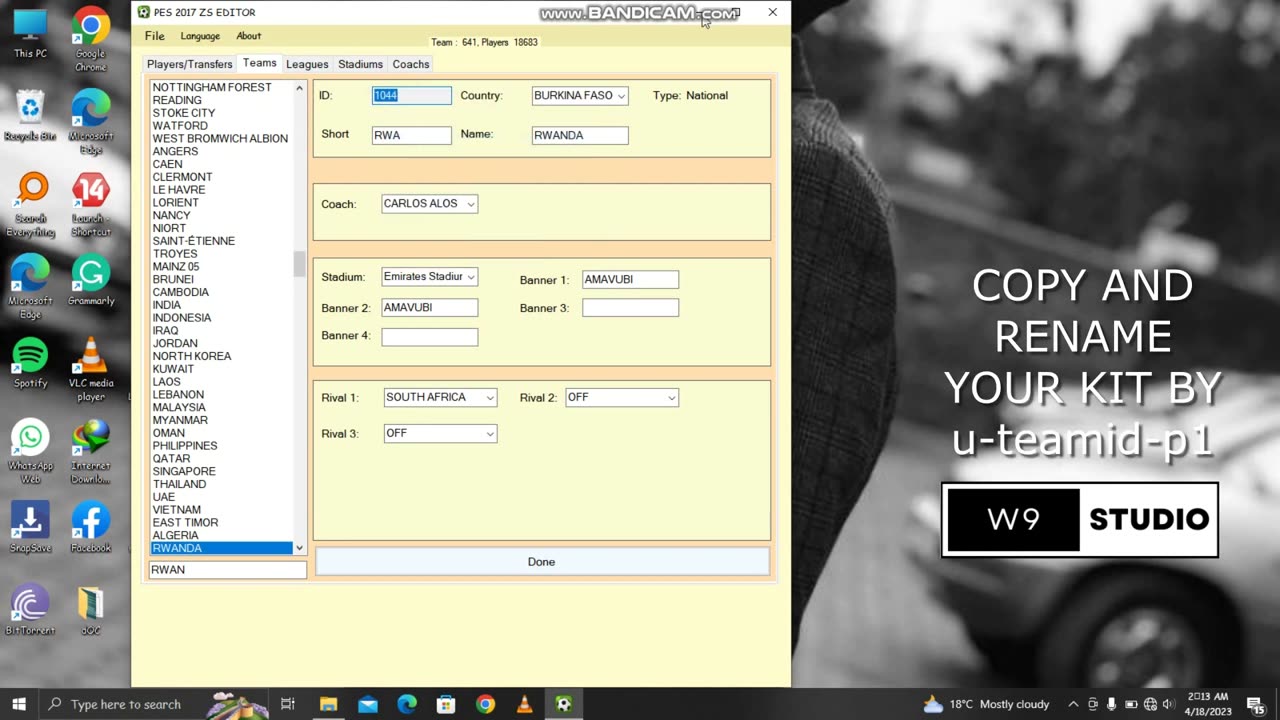Open the About menu
Screen dimensions: 1280x720
(248, 36)
